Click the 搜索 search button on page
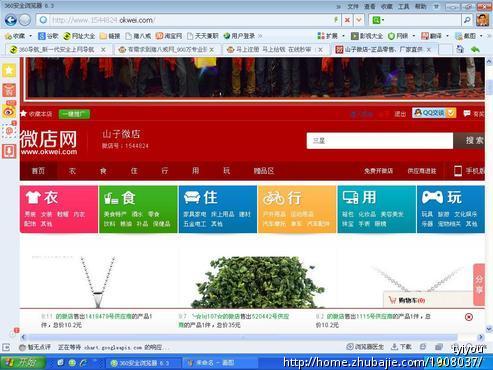Screen dimensions: 493x370 [470, 141]
